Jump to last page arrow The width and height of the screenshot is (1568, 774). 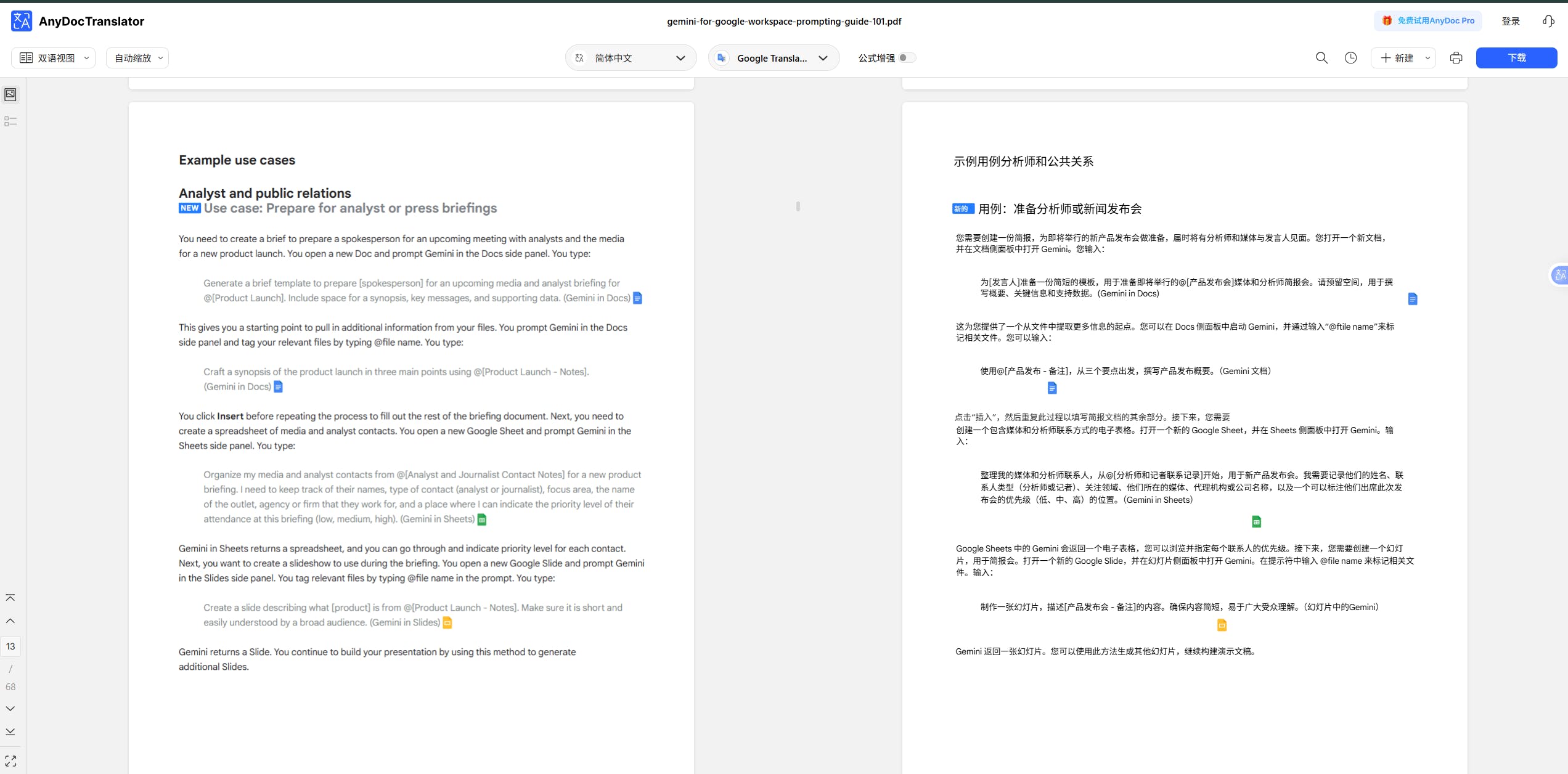[10, 732]
